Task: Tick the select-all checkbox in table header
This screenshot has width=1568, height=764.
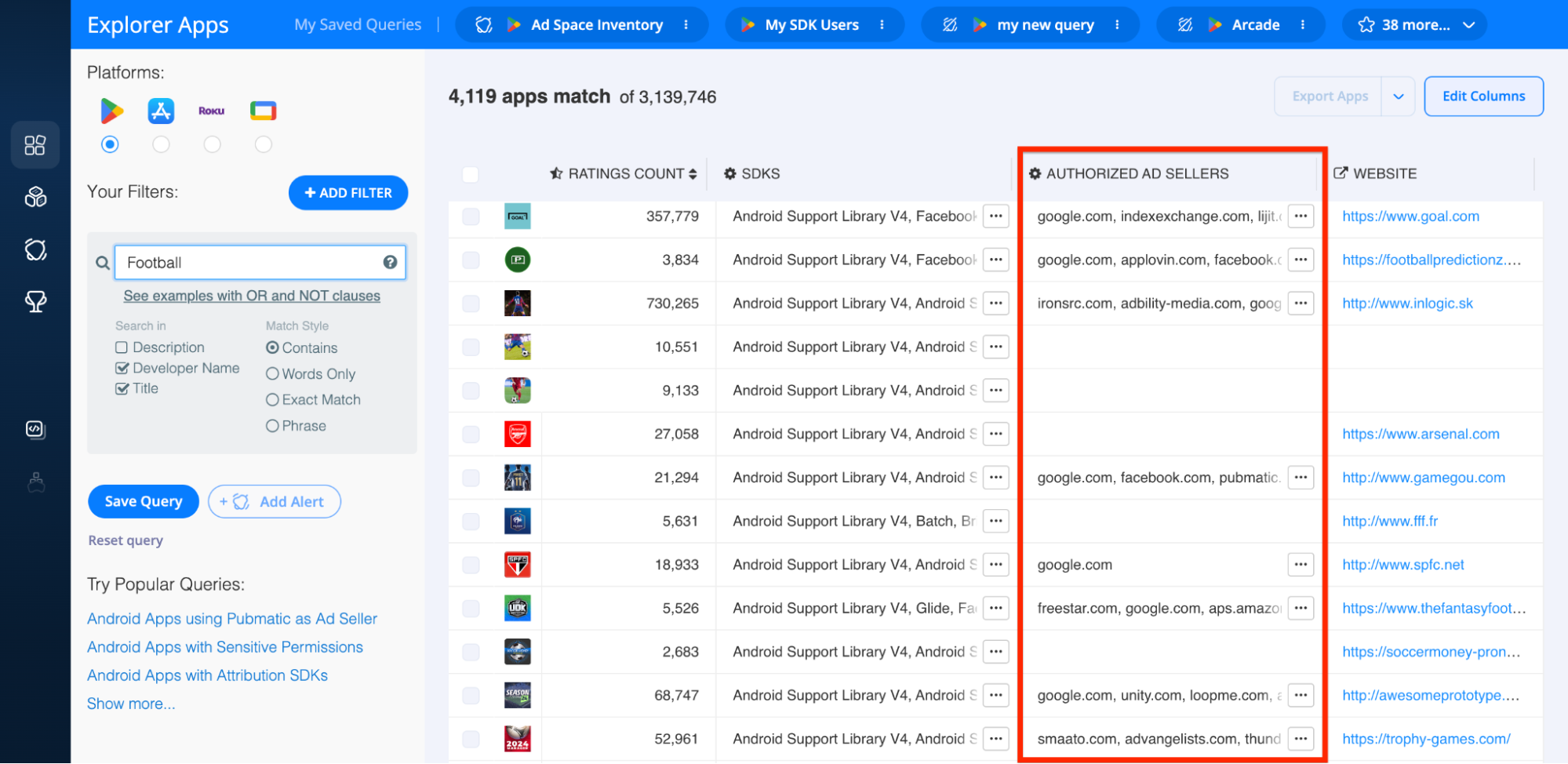Action: coord(471,174)
